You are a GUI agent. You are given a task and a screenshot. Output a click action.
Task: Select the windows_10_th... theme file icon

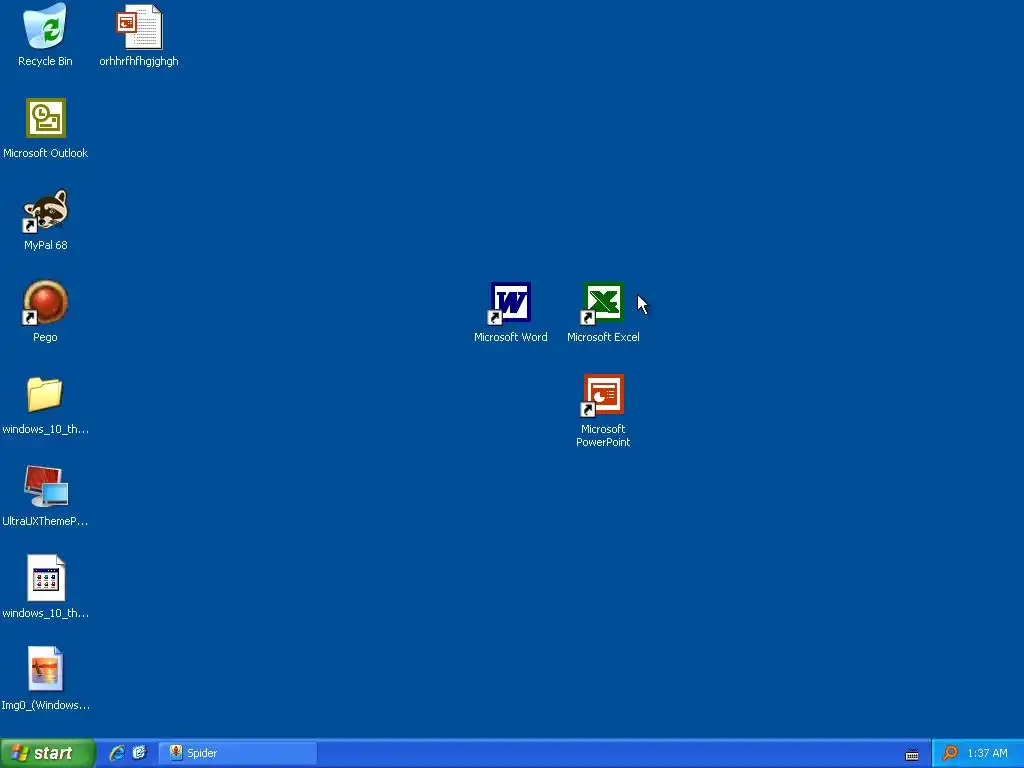[46, 578]
